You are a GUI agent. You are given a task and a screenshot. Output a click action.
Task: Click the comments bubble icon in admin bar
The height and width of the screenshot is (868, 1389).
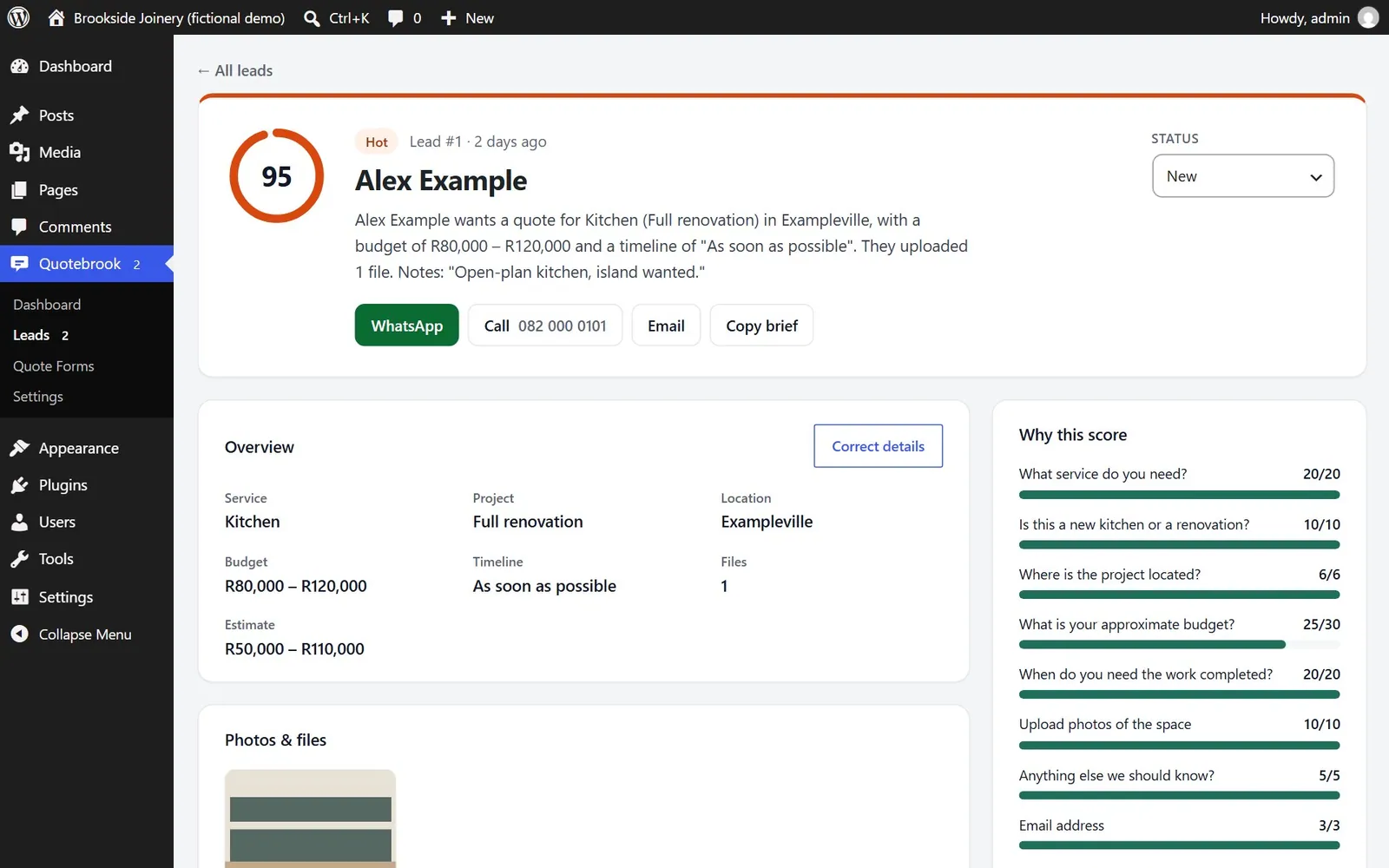pos(395,18)
